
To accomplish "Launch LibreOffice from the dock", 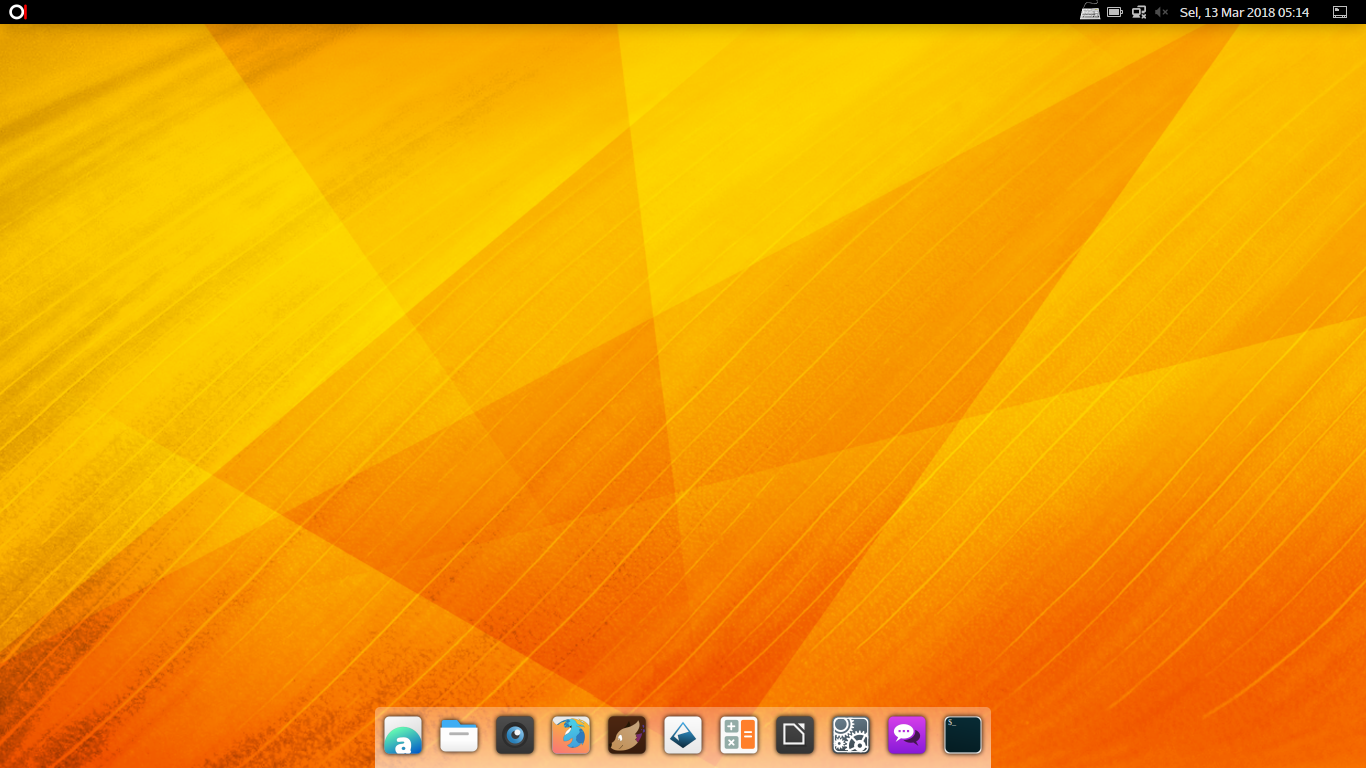I will 795,736.
